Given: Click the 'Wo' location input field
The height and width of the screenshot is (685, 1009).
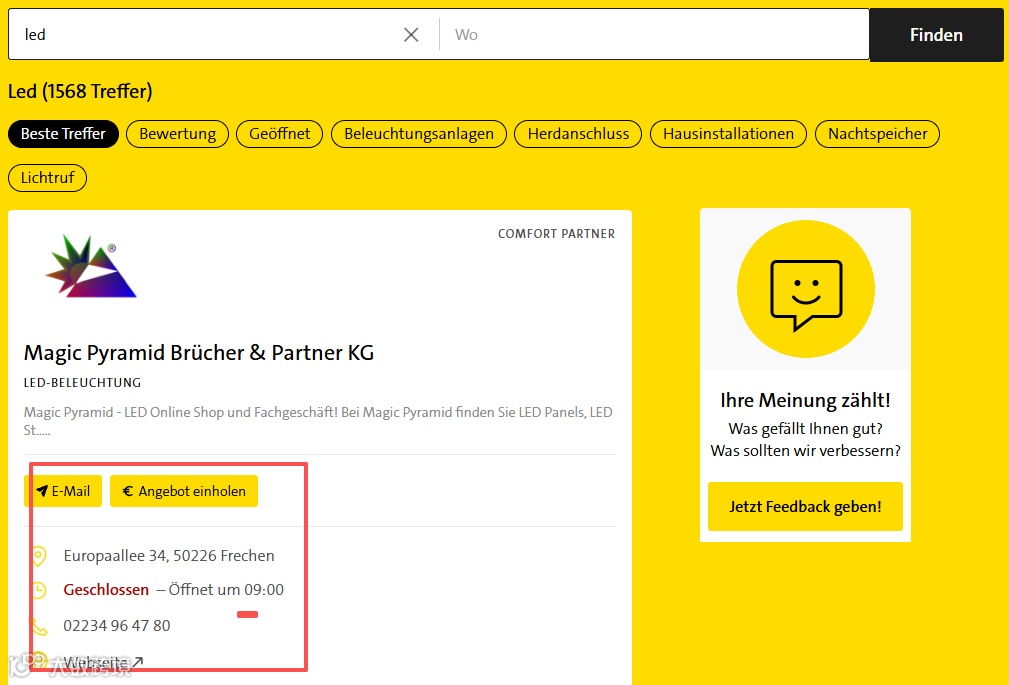Looking at the screenshot, I should [x=654, y=35].
